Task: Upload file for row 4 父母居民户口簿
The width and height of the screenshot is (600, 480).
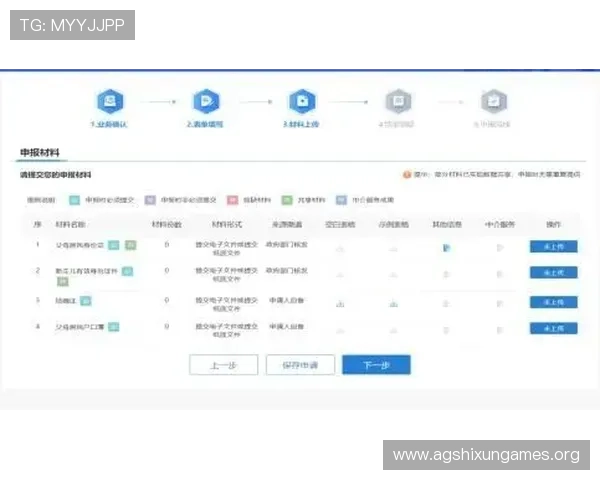Action: (x=553, y=328)
